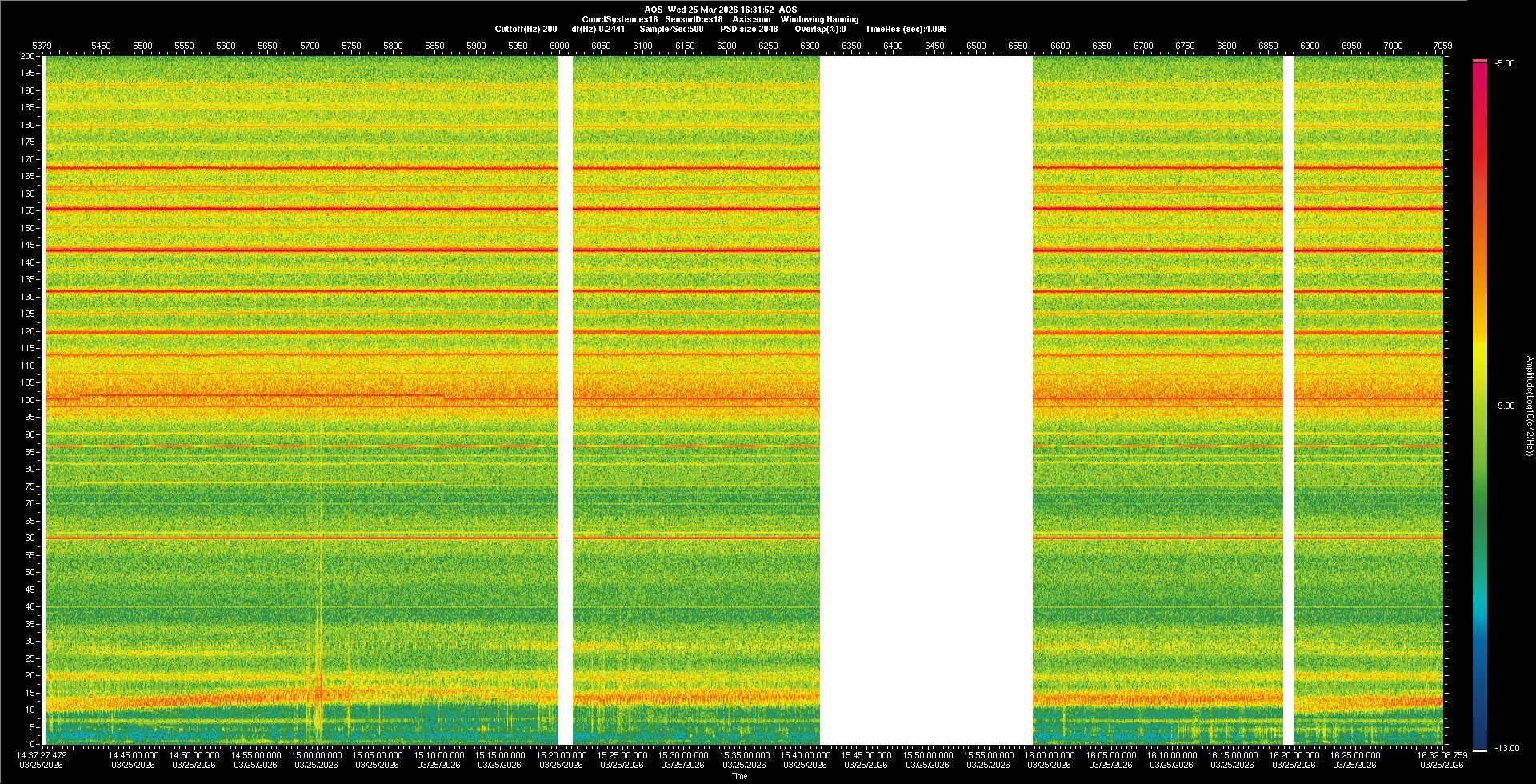Click the narrow white gap at 15:20:00
This screenshot has width=1536, height=784.
(565, 400)
